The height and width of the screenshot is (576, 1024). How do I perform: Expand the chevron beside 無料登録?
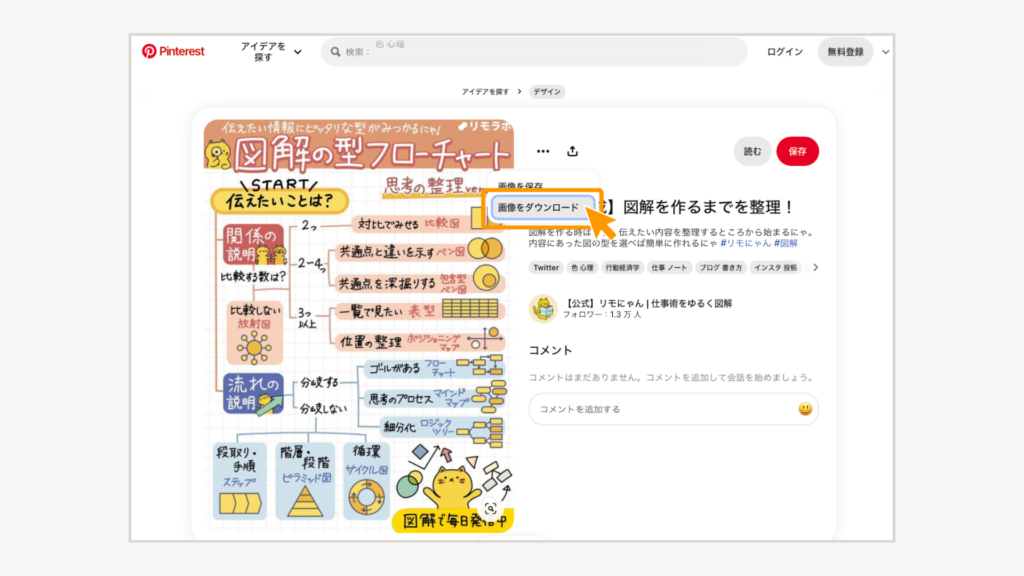886,52
